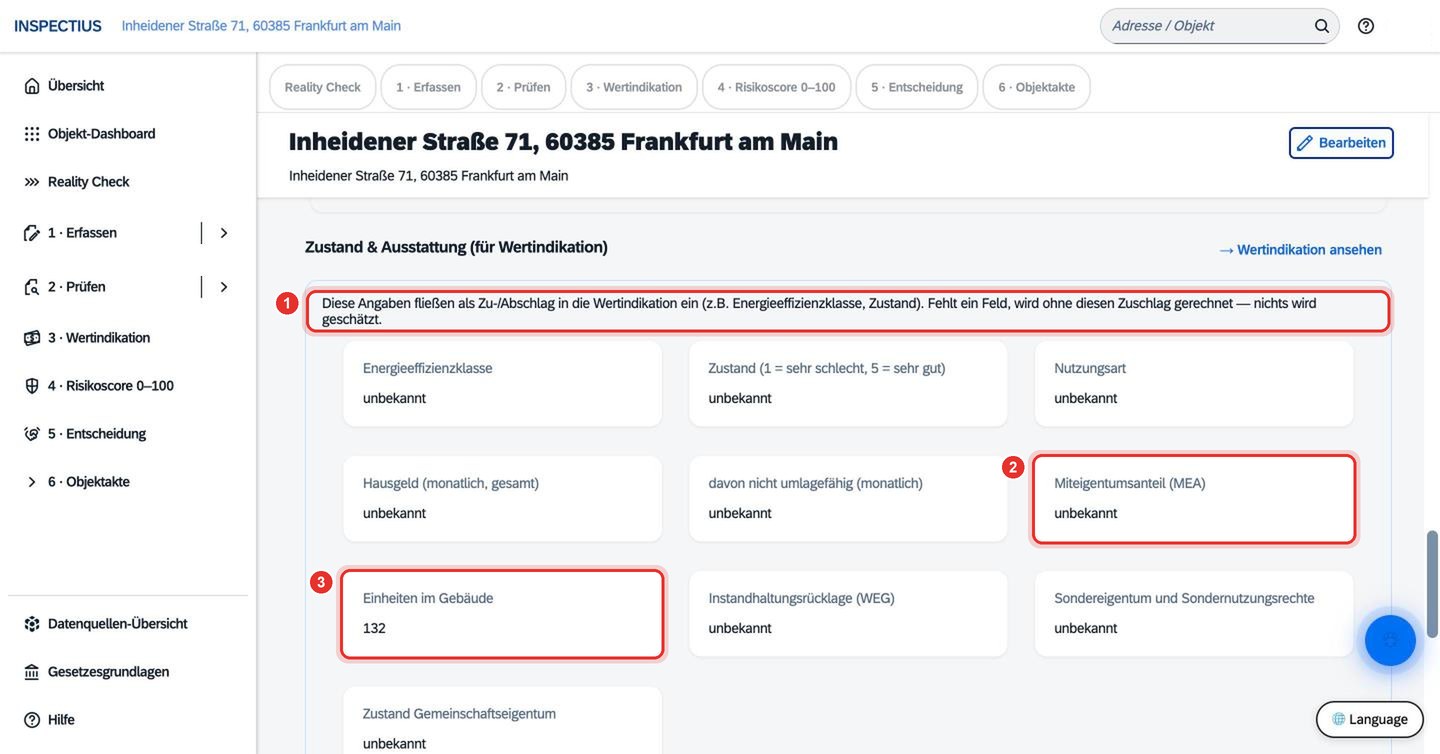The width and height of the screenshot is (1440, 754).
Task: Expand the 1 · Erfassen submenu chevron
Action: (x=224, y=233)
